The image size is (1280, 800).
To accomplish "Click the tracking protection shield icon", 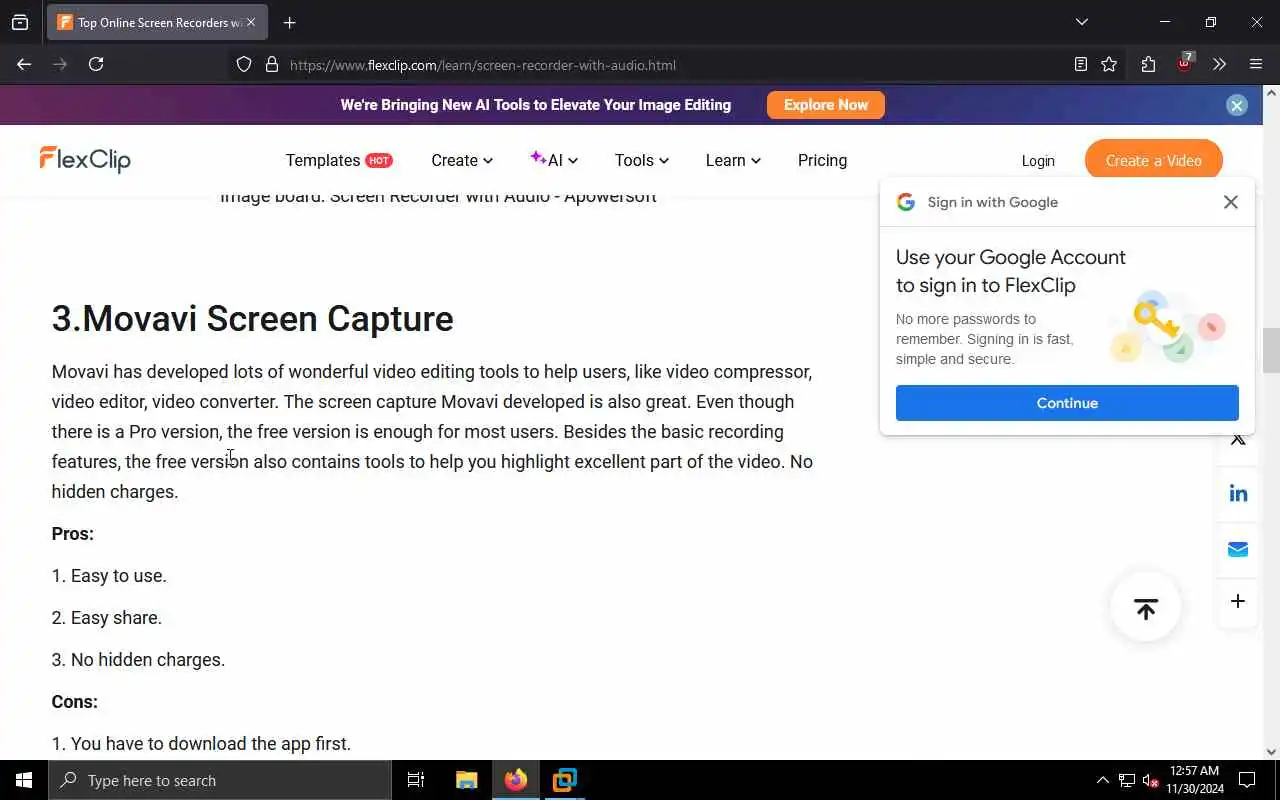I will click(244, 65).
